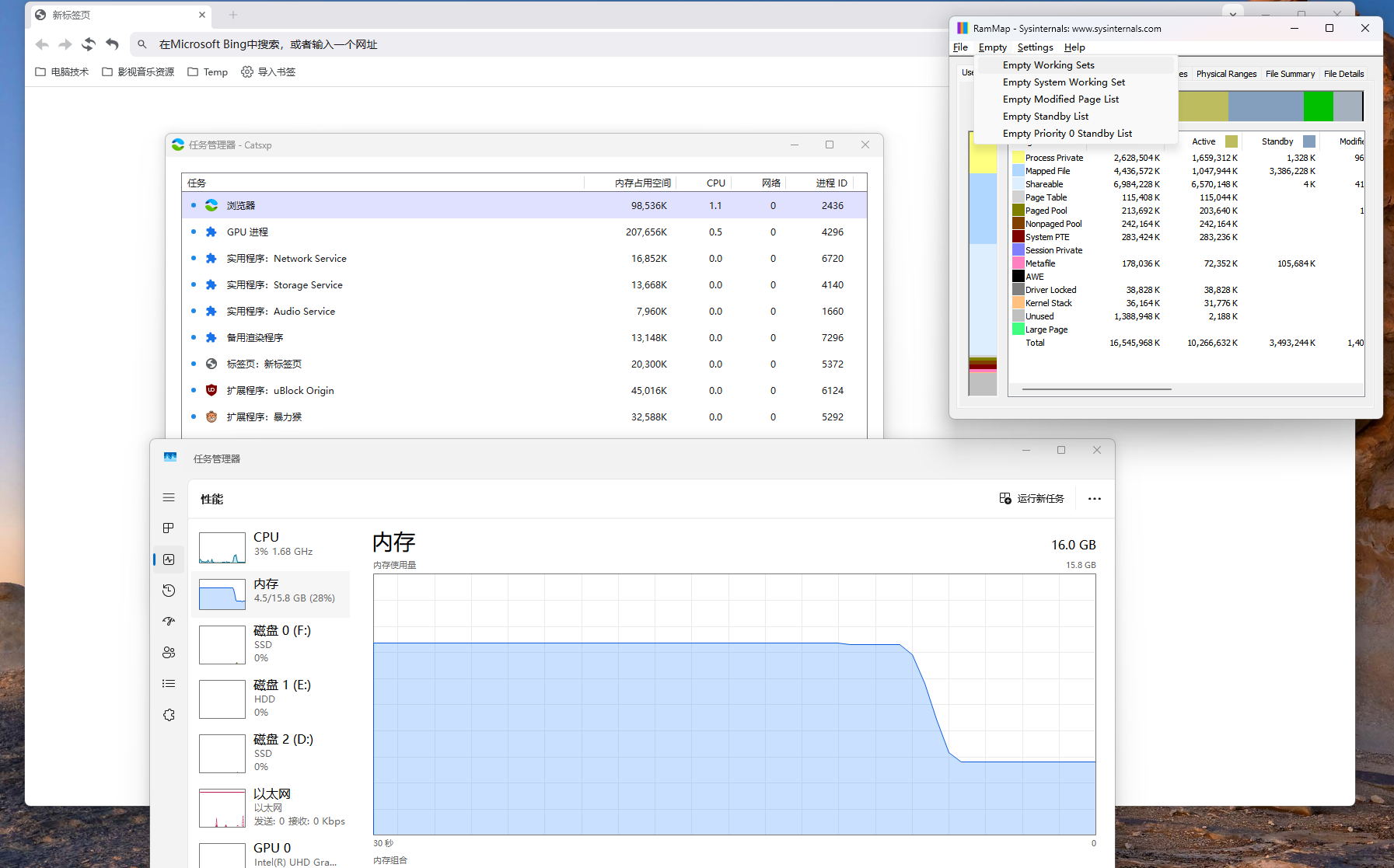Open a new browser tab with the plus icon
This screenshot has width=1394, height=868.
(x=233, y=15)
